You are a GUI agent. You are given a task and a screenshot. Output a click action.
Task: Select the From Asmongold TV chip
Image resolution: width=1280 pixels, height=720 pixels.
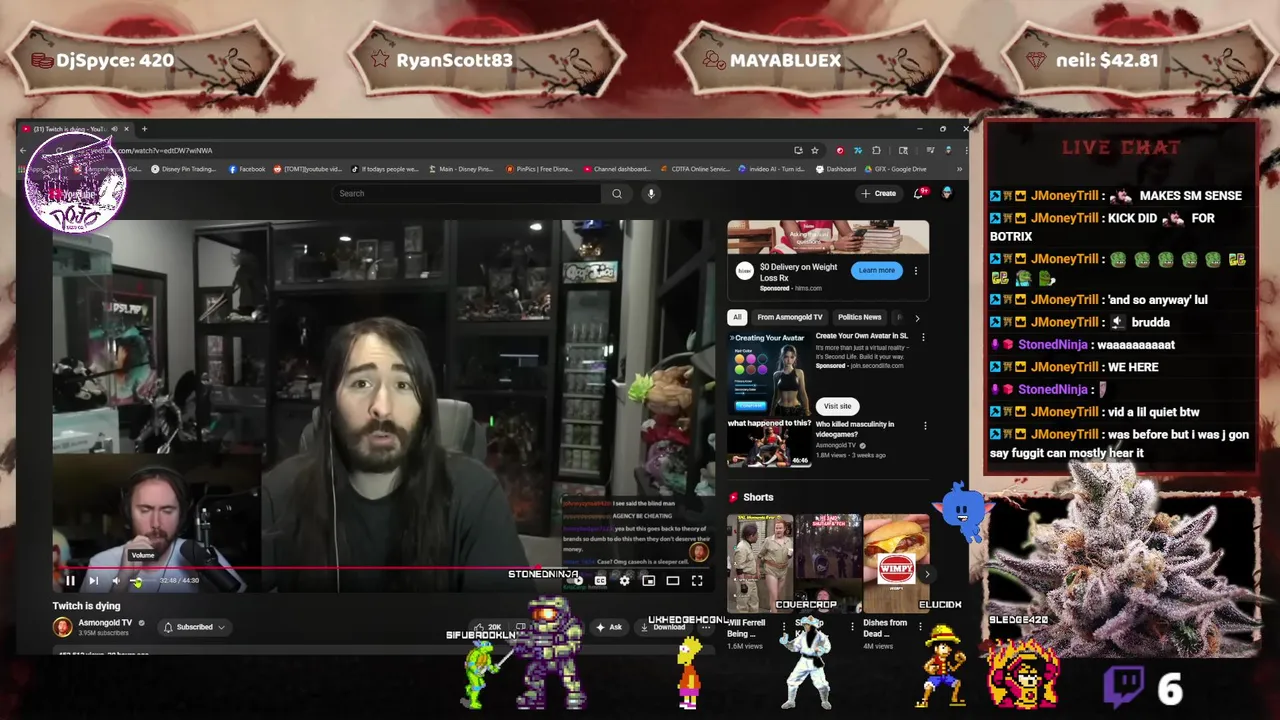[789, 317]
